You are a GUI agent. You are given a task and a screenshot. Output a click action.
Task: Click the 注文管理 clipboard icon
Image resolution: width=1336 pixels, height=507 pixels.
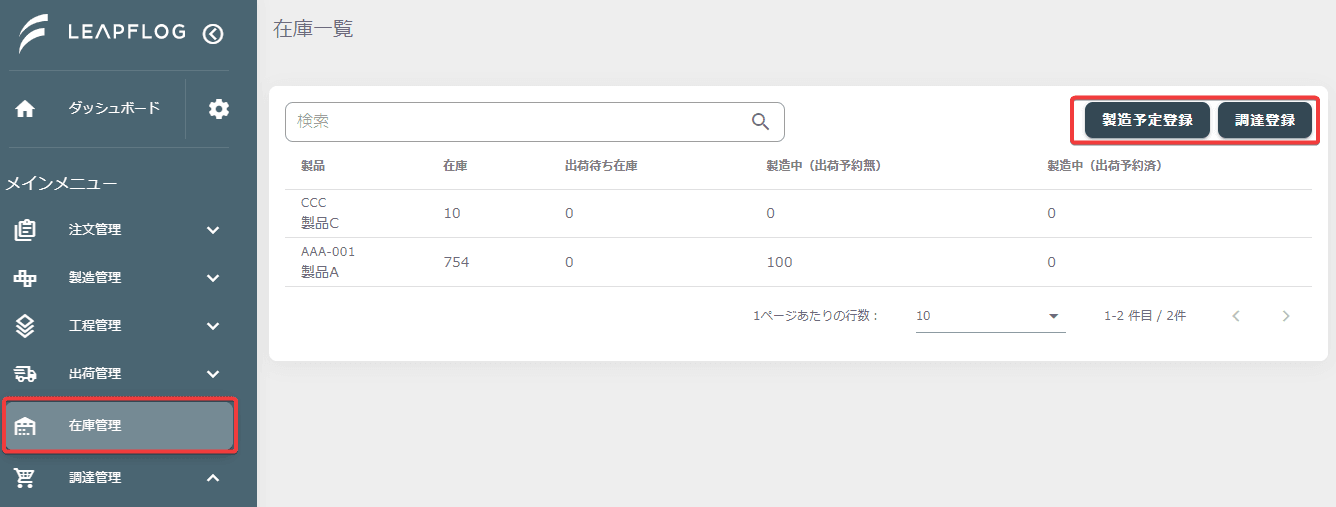tap(25, 230)
